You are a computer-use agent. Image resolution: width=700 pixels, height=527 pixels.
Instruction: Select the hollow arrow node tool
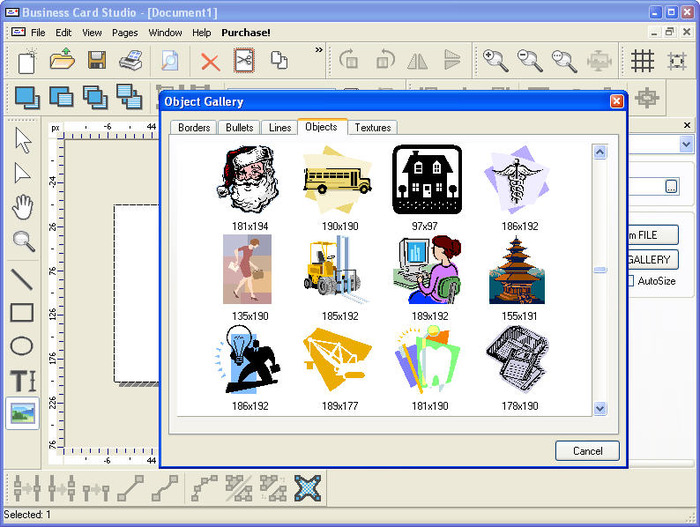(x=22, y=173)
